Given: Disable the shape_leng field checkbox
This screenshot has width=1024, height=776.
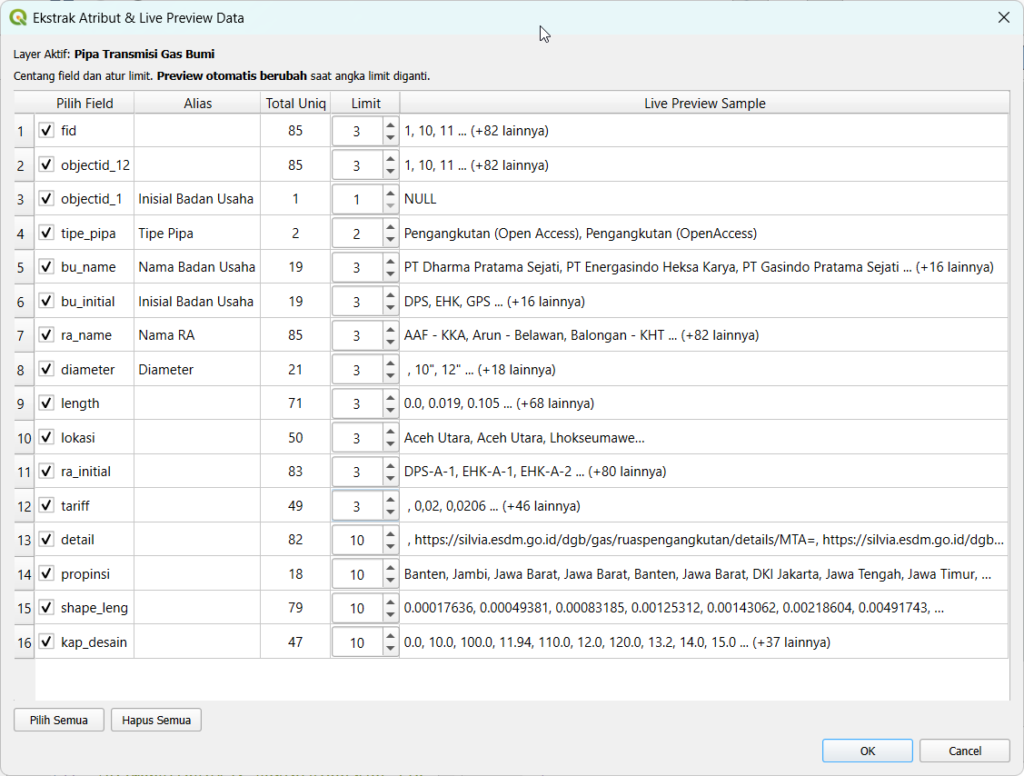Looking at the screenshot, I should pos(46,607).
